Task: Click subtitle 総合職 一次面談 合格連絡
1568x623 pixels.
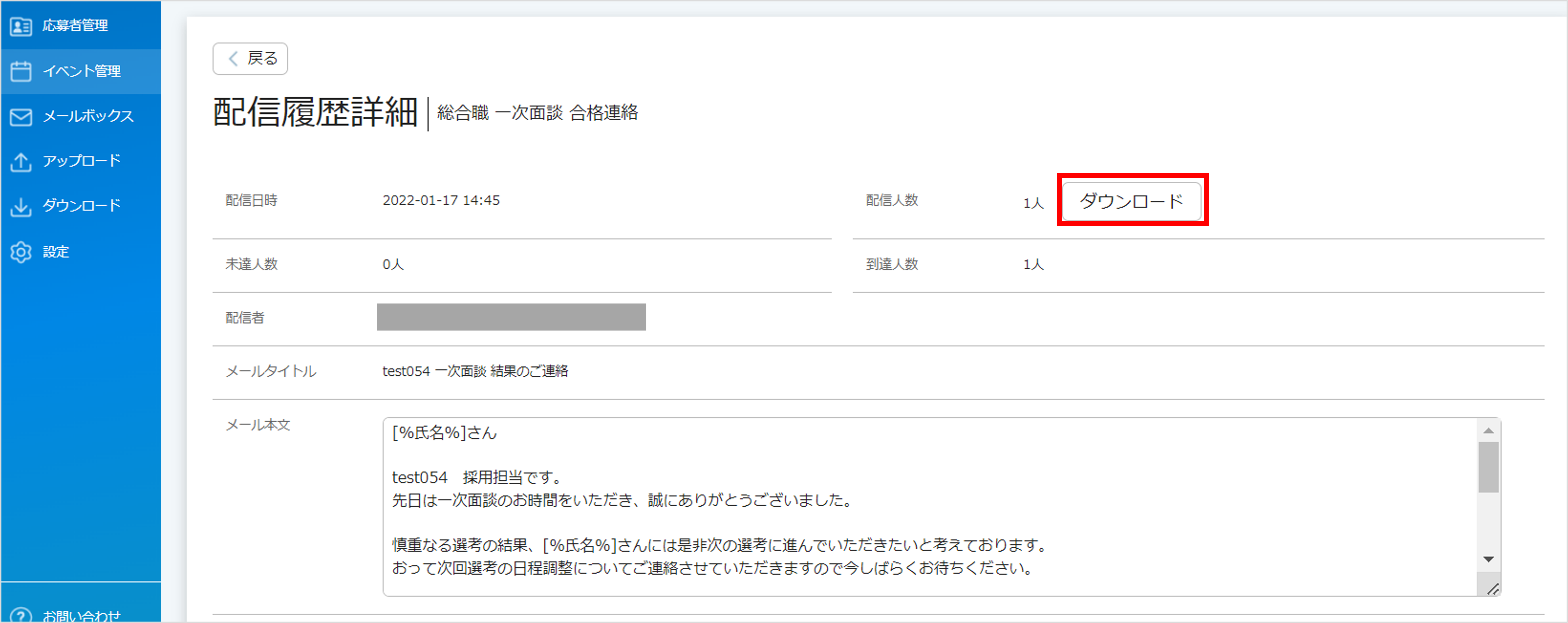Action: click(x=537, y=113)
